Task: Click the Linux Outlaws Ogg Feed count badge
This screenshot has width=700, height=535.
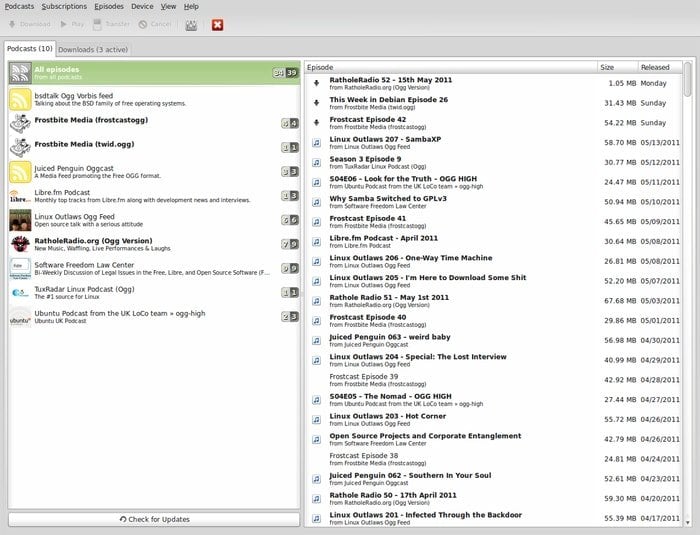Action: 290,220
